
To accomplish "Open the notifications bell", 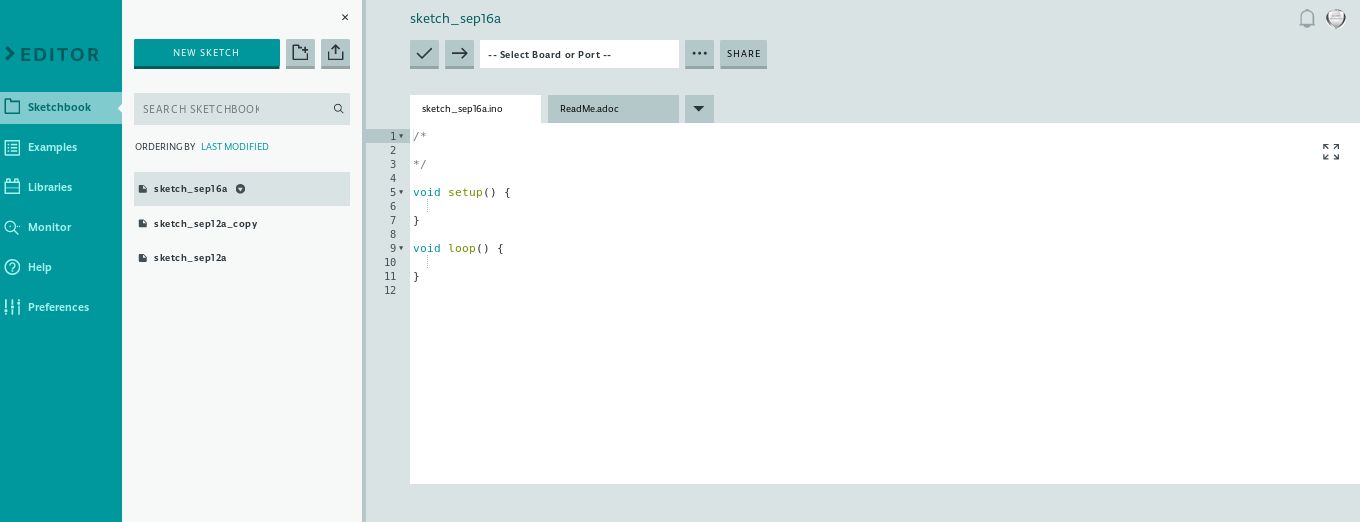I will pyautogui.click(x=1306, y=19).
